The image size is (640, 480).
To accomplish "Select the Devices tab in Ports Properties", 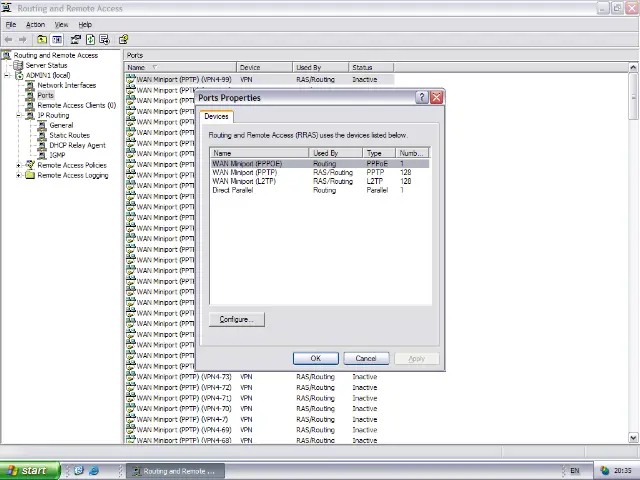I will [x=216, y=116].
